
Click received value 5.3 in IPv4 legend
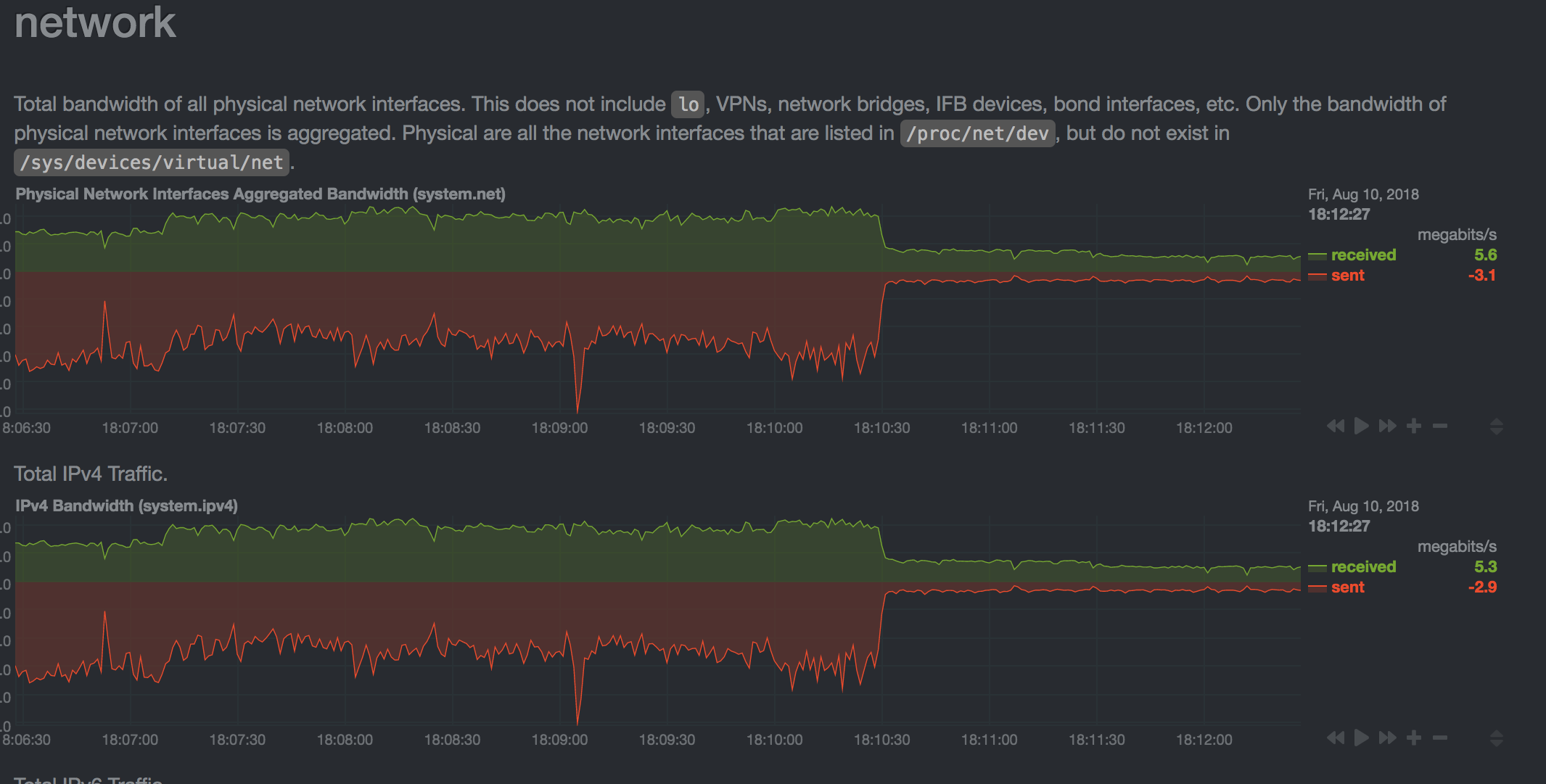pyautogui.click(x=1485, y=567)
